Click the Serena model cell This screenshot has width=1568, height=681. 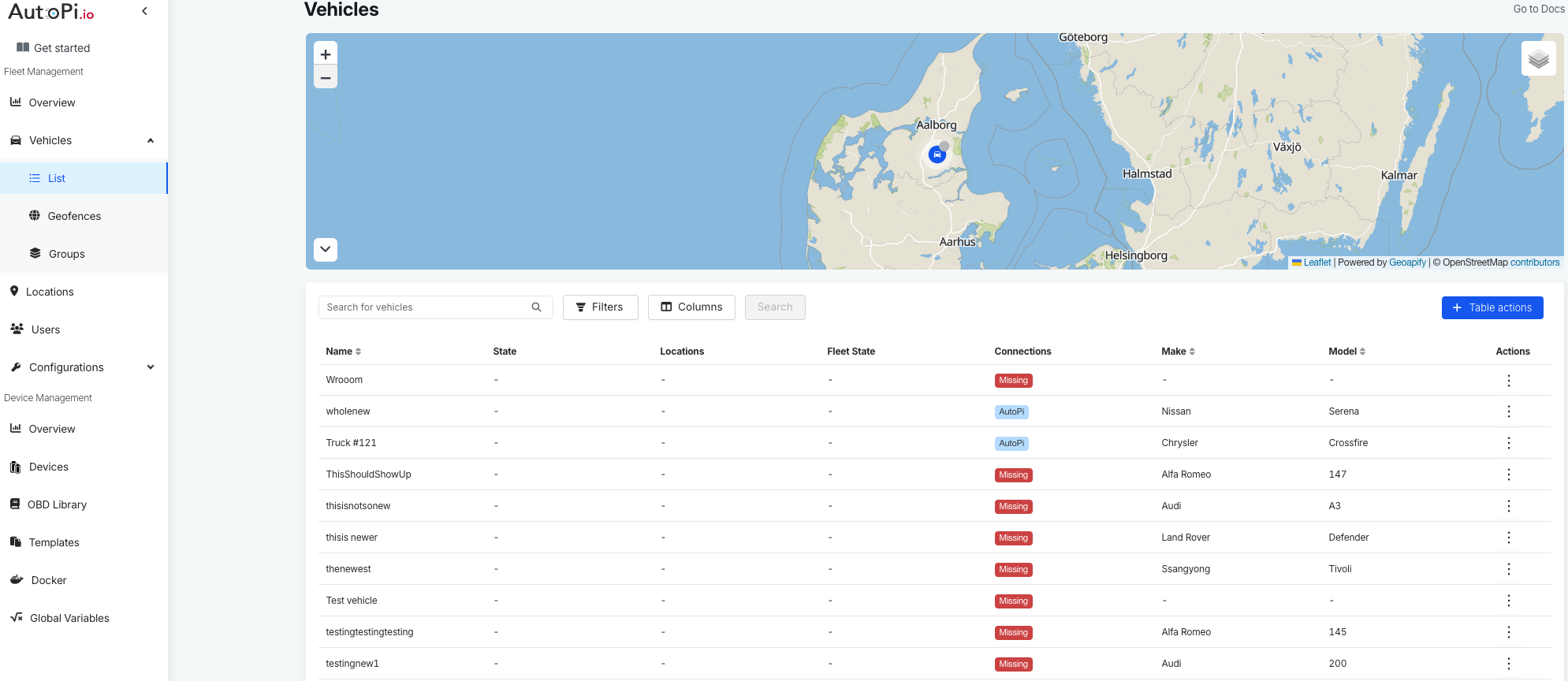point(1343,411)
